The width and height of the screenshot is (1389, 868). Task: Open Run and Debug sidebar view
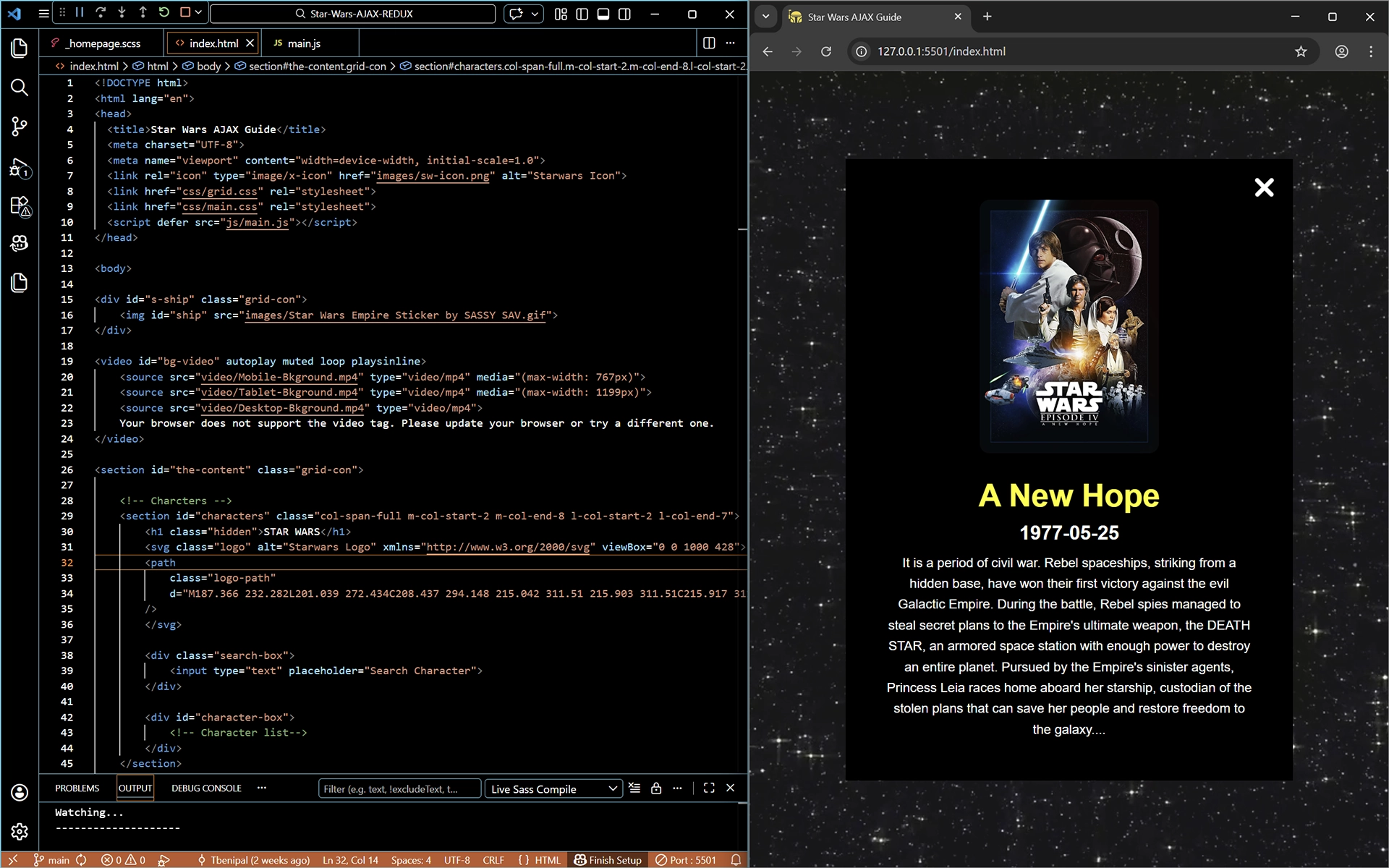(x=20, y=169)
